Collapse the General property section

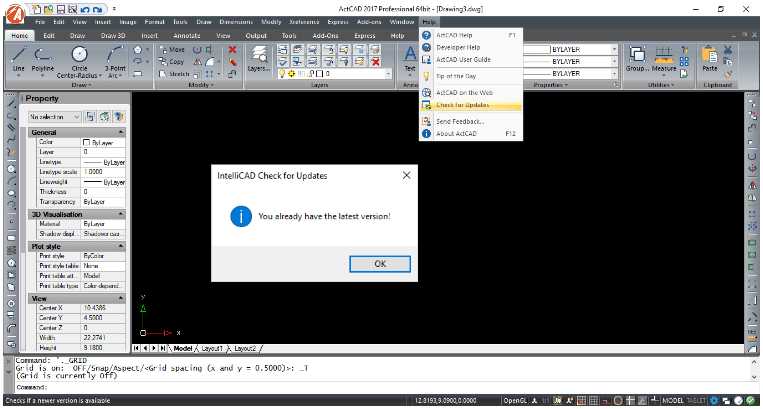[121, 132]
